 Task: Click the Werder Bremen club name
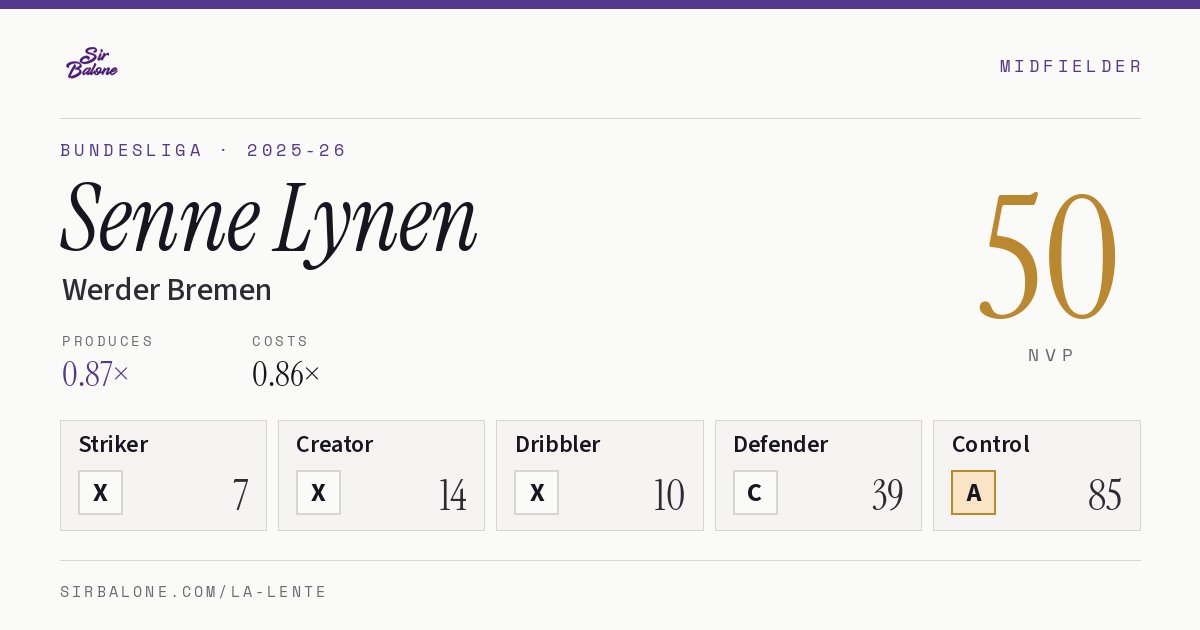(x=167, y=290)
